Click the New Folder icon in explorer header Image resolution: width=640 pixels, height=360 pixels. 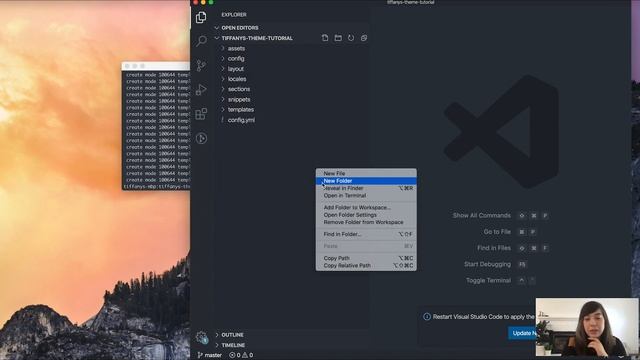(338, 38)
